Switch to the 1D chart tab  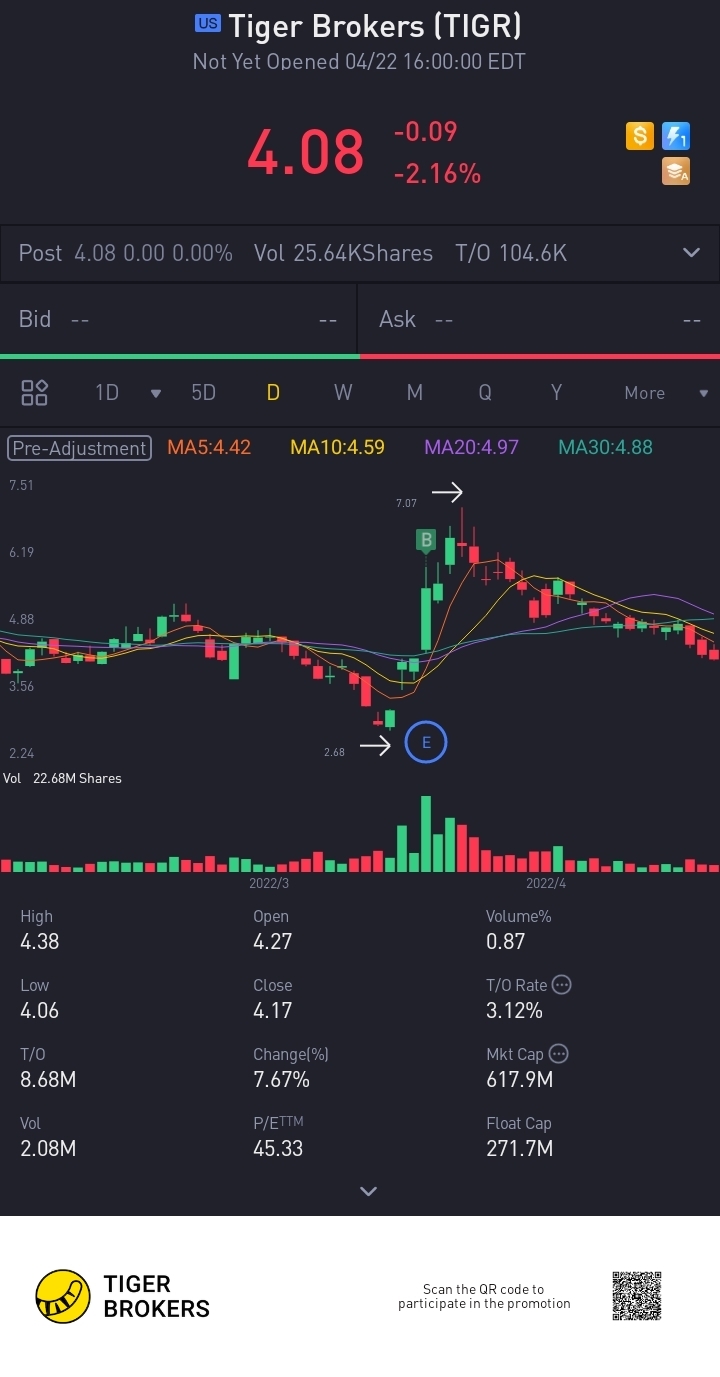pos(107,393)
